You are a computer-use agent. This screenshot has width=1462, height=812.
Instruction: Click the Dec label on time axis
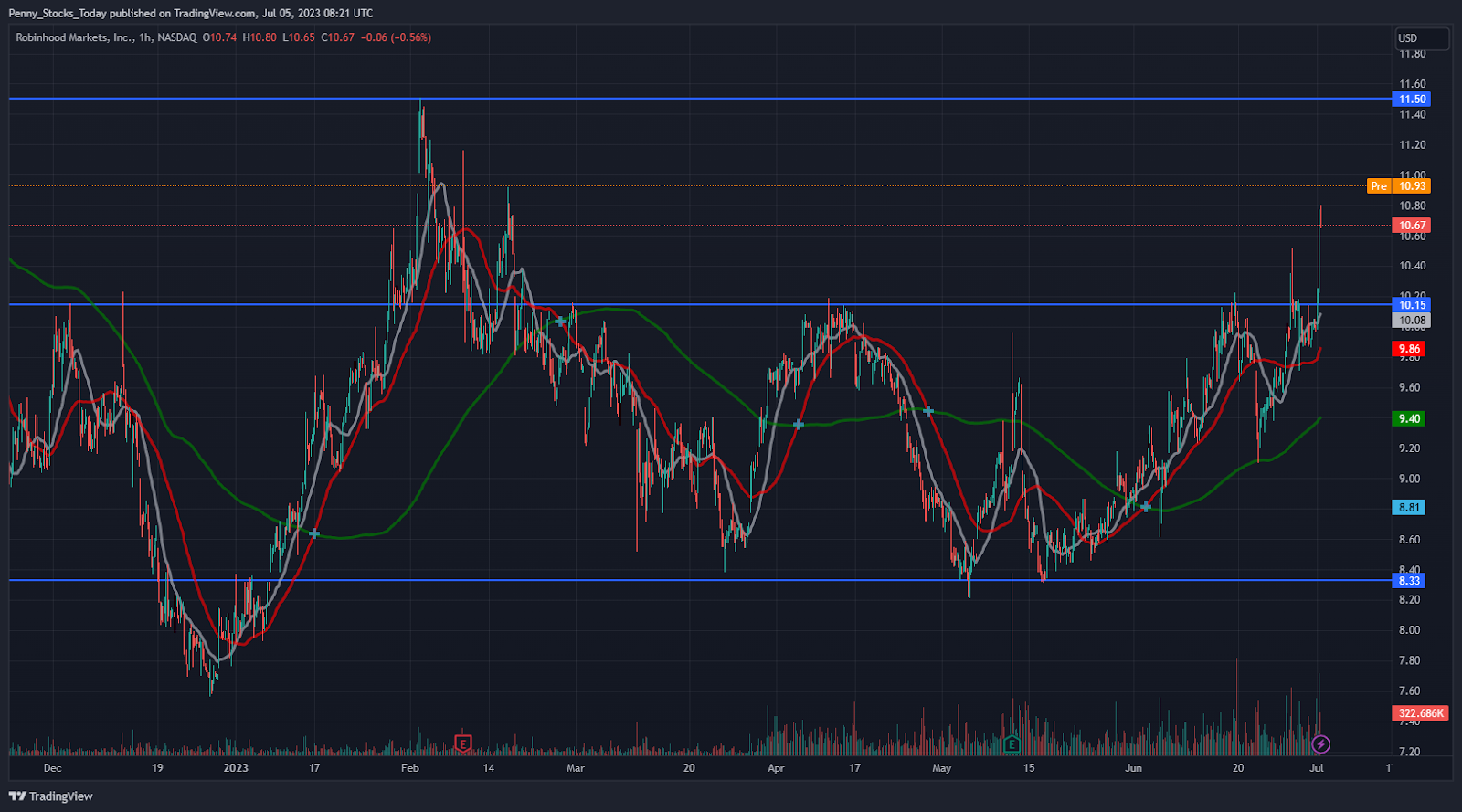point(52,768)
